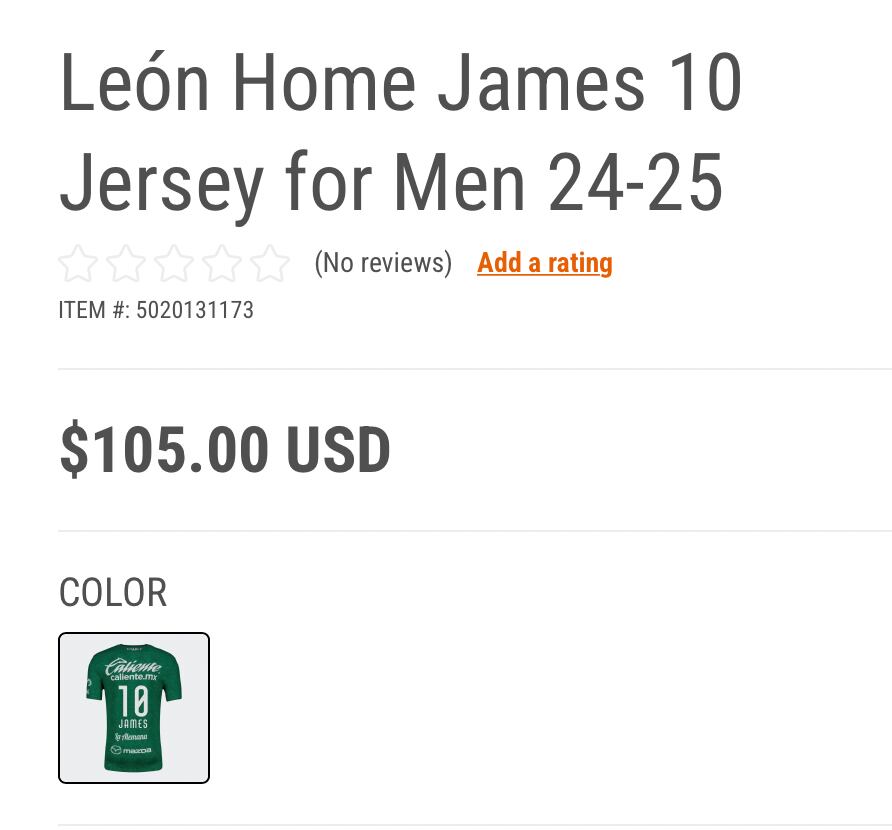Select the green jersey color swatch
Viewport: 892px width, 830px height.
[x=134, y=708]
